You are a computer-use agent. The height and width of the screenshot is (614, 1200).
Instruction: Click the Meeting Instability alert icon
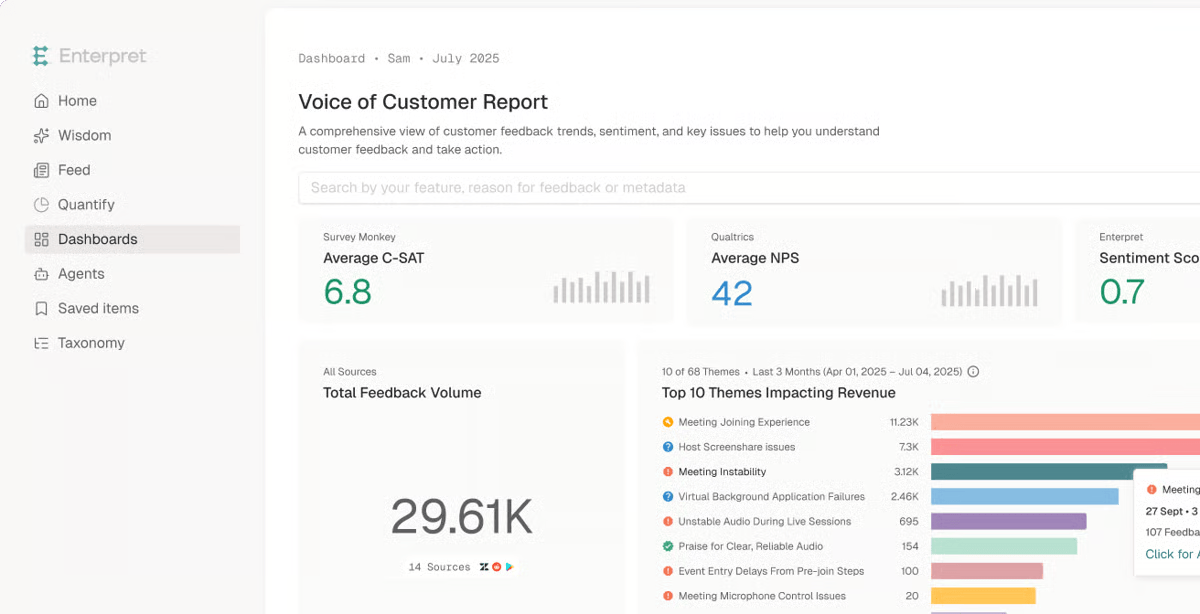click(x=668, y=472)
